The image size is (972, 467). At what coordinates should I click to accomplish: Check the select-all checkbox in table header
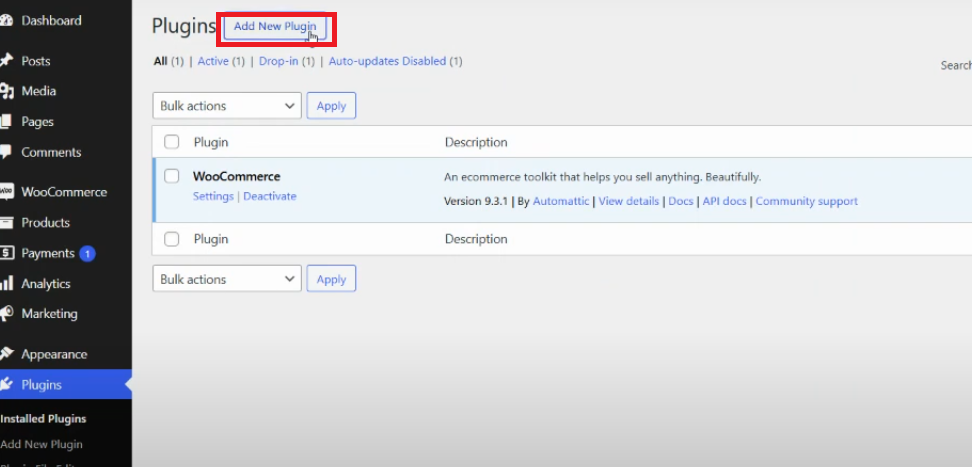coord(172,142)
